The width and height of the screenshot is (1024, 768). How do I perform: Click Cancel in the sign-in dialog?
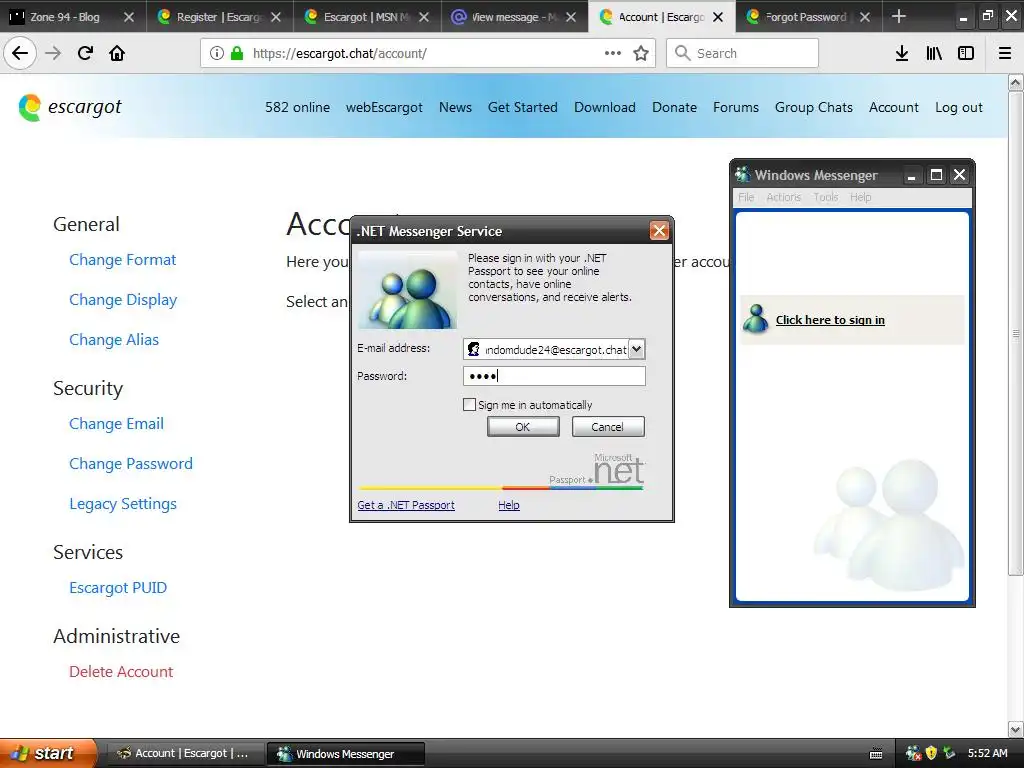tap(607, 426)
